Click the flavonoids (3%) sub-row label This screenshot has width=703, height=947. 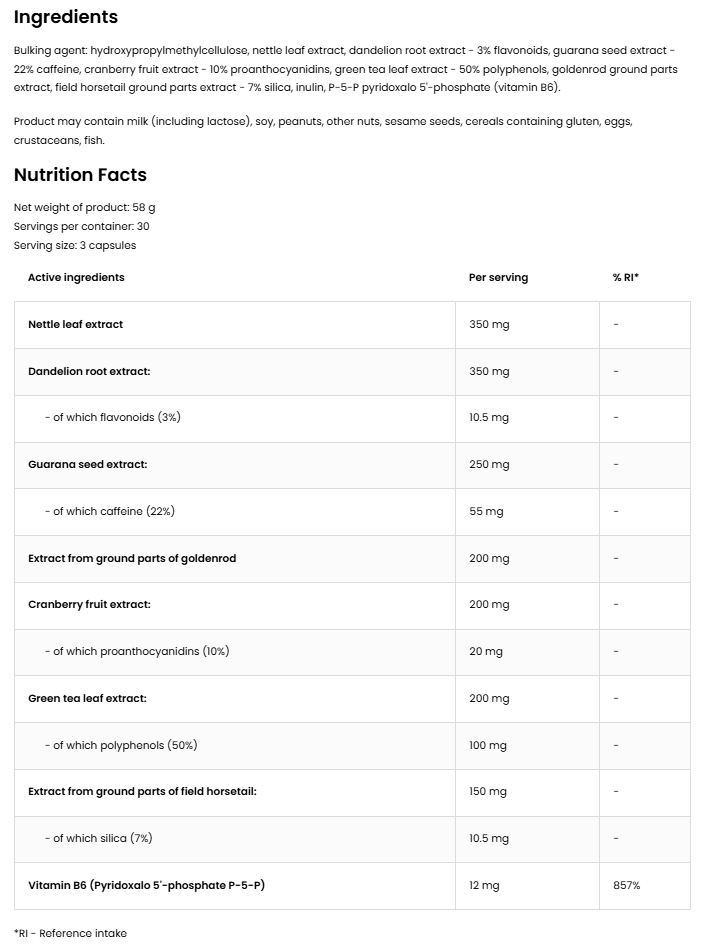pyautogui.click(x=112, y=417)
